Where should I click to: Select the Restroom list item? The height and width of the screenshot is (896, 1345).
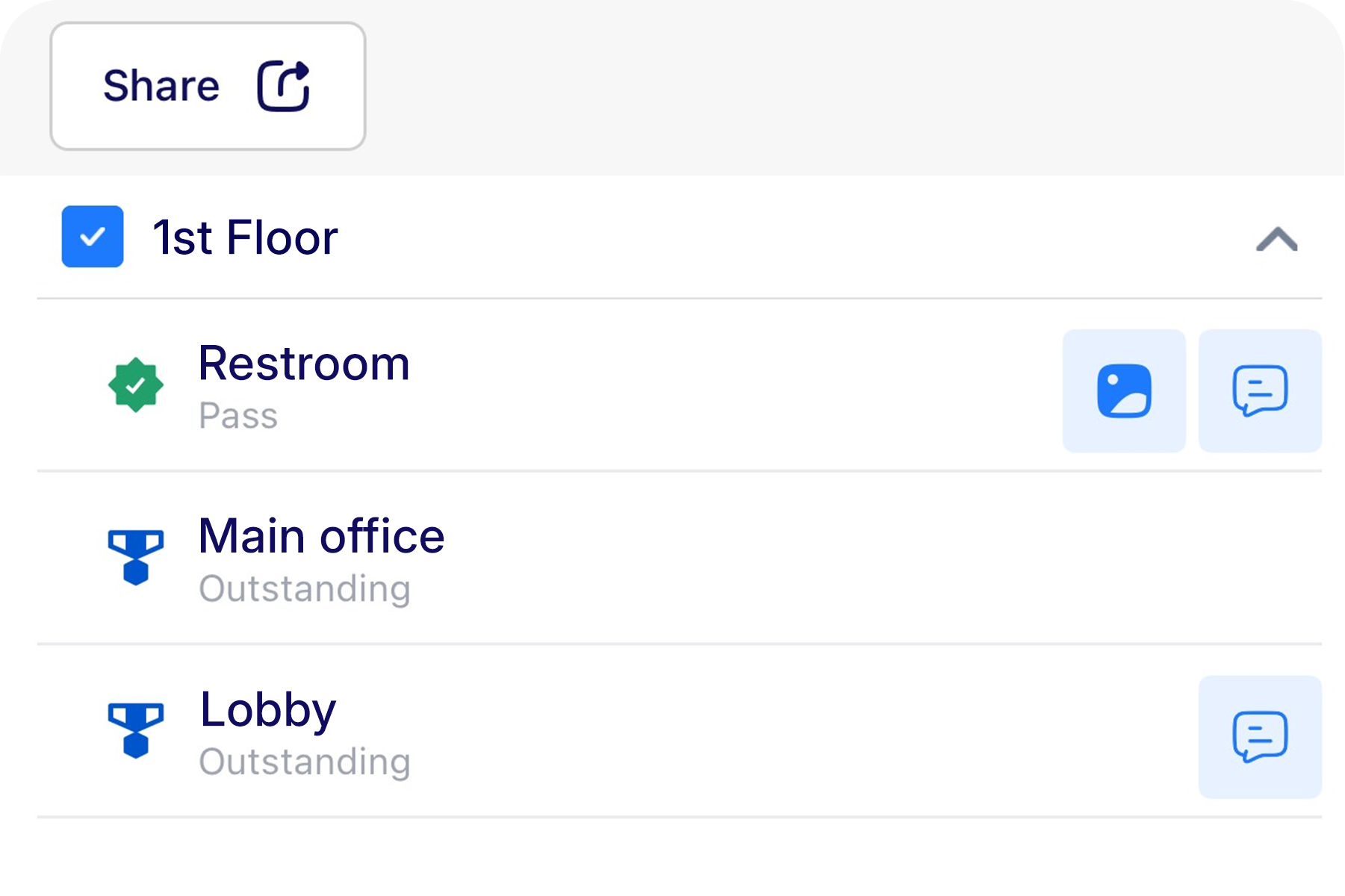(x=680, y=385)
